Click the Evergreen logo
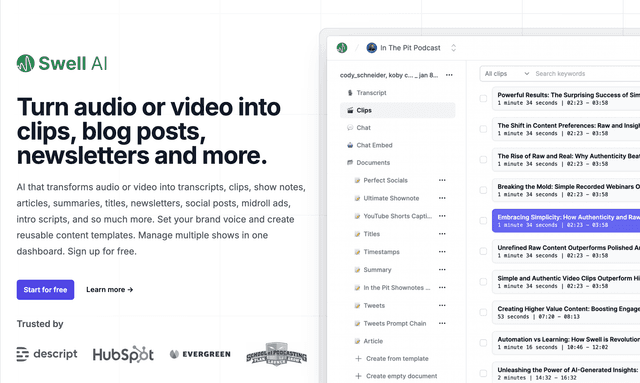Viewport: 640px width, 383px height. tap(200, 354)
